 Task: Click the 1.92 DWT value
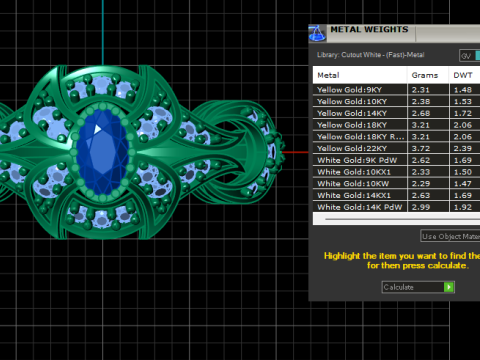(x=463, y=207)
